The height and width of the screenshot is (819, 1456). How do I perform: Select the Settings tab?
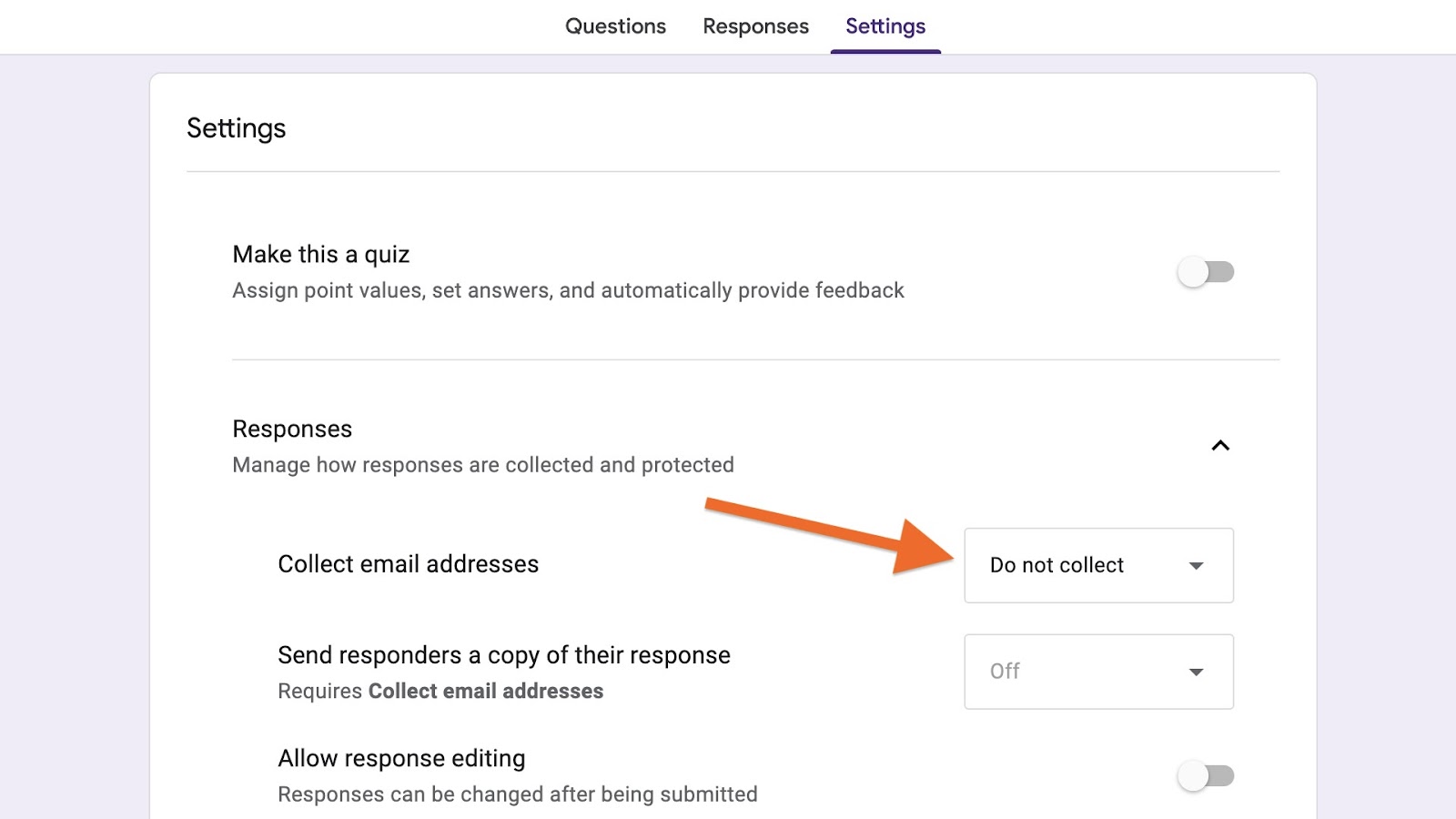click(x=885, y=26)
